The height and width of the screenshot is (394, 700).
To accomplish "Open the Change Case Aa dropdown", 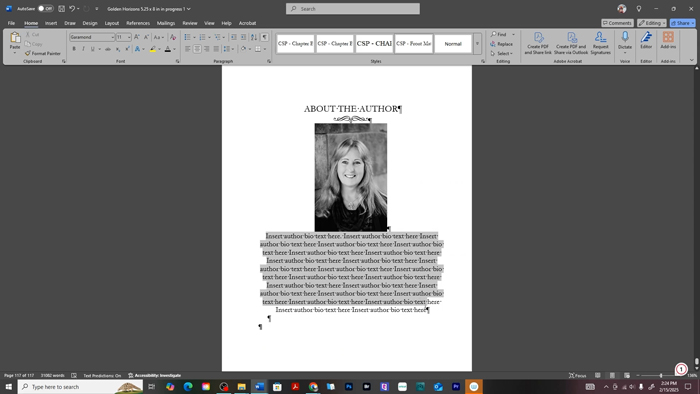I will coord(158,37).
